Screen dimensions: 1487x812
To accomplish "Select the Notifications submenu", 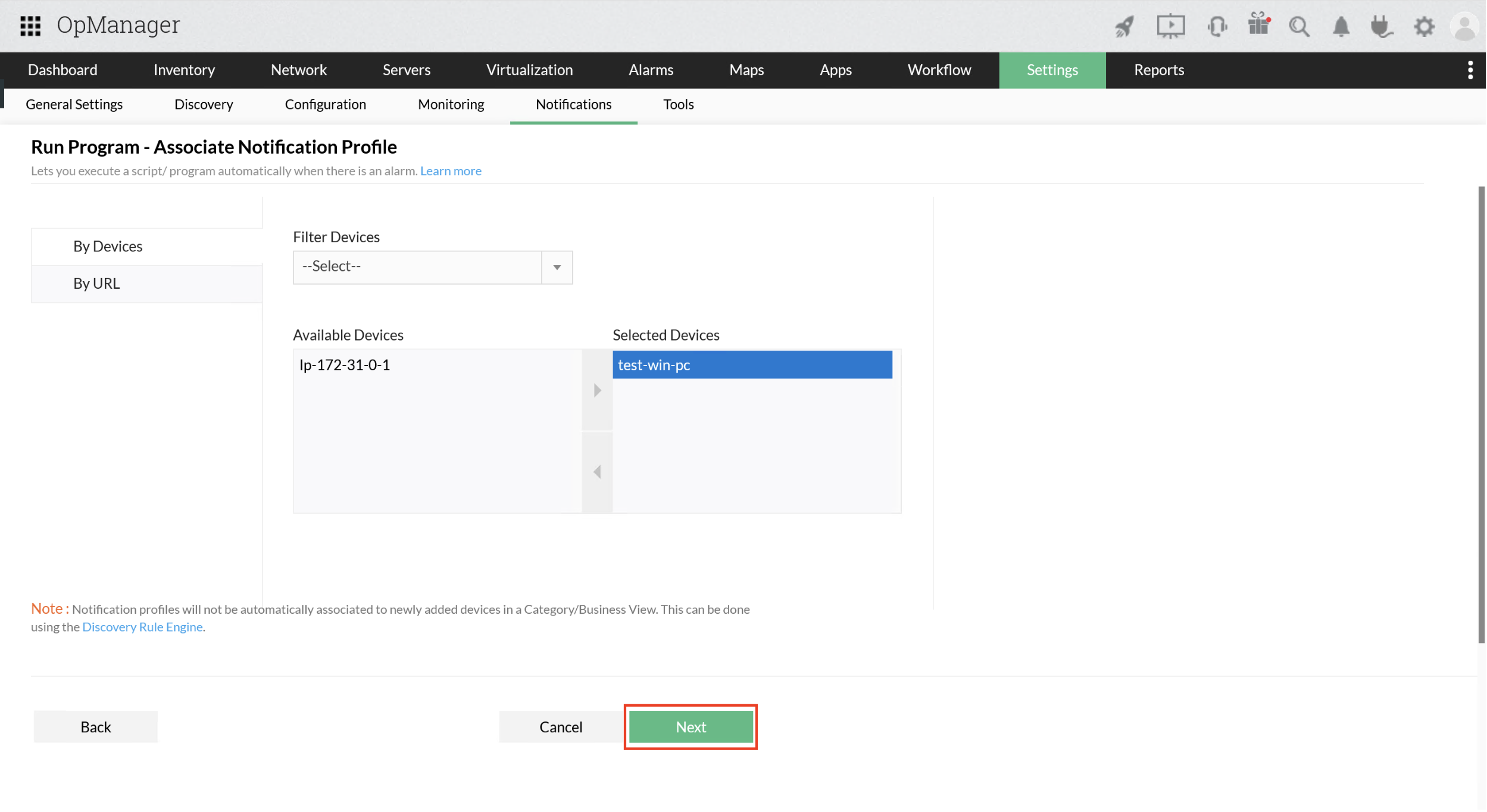I will pos(574,105).
